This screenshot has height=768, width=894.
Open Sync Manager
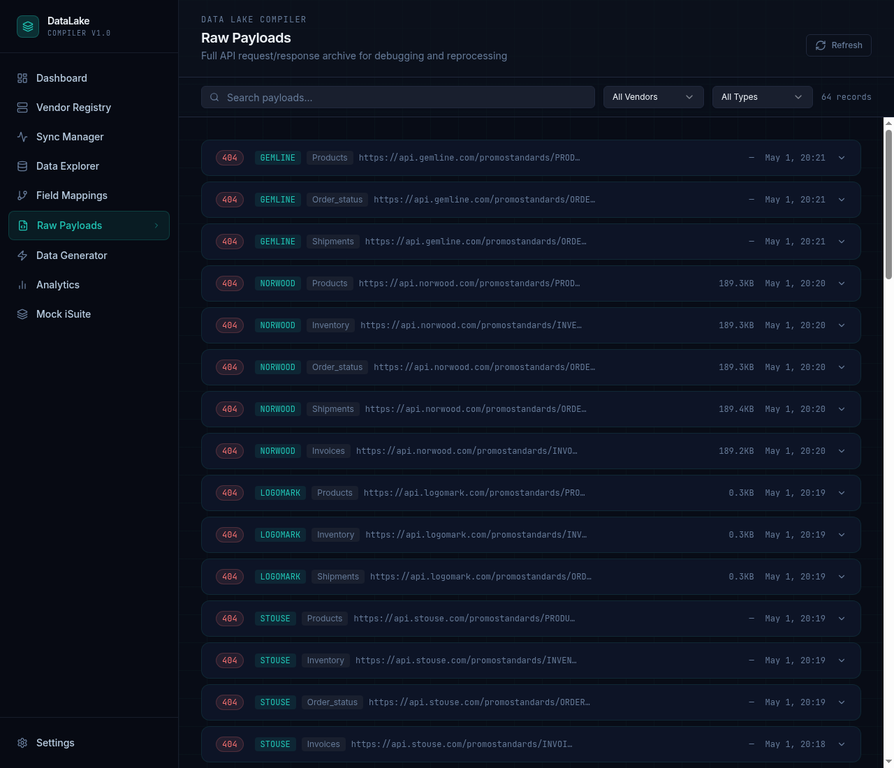point(89,137)
